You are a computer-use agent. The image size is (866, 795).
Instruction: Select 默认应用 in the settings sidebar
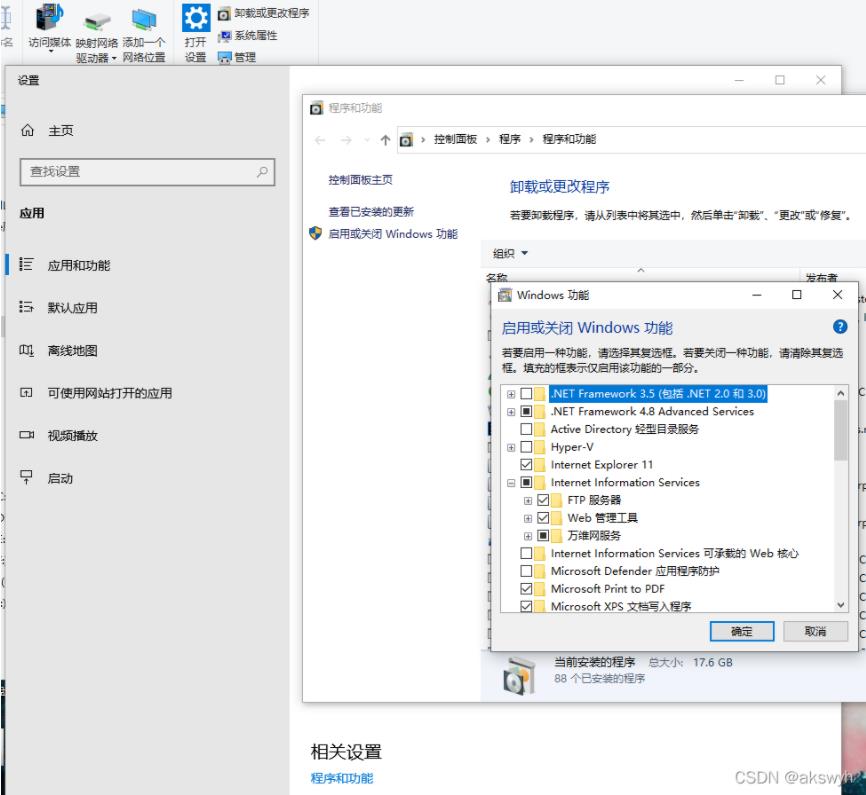pos(72,308)
